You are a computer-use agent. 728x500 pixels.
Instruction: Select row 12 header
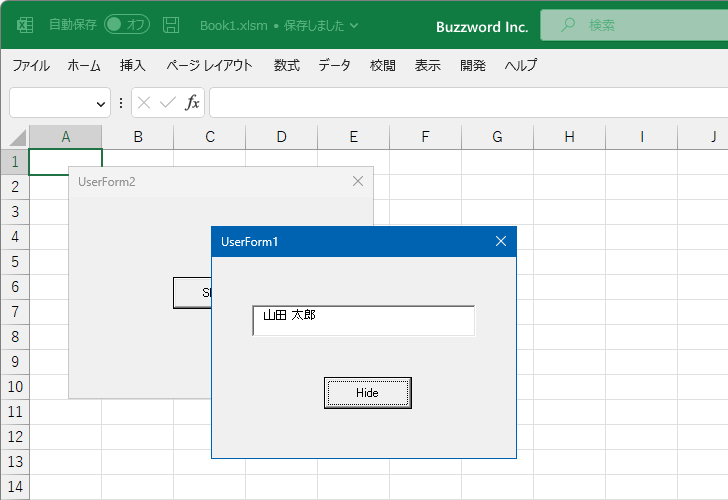(x=15, y=437)
